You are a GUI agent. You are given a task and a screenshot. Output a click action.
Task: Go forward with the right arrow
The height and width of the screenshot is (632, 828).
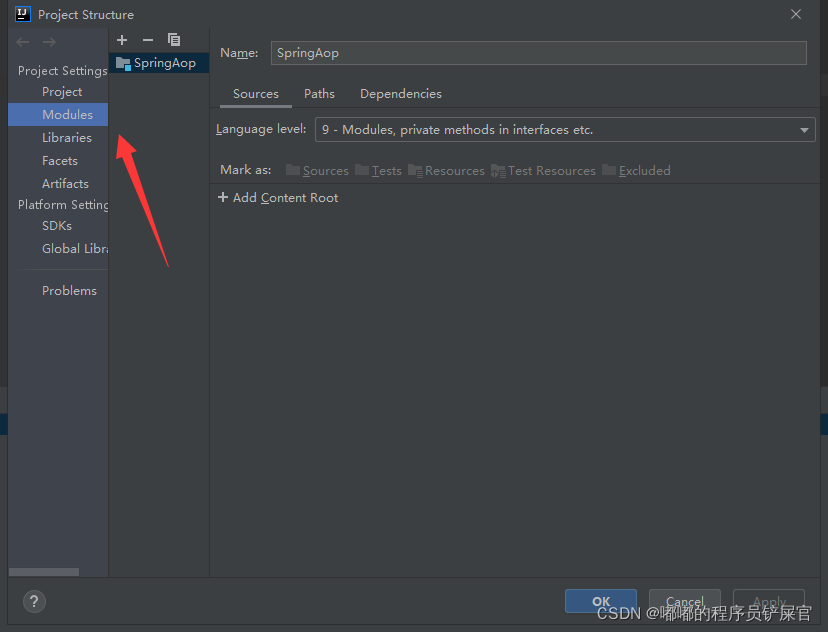pyautogui.click(x=49, y=42)
